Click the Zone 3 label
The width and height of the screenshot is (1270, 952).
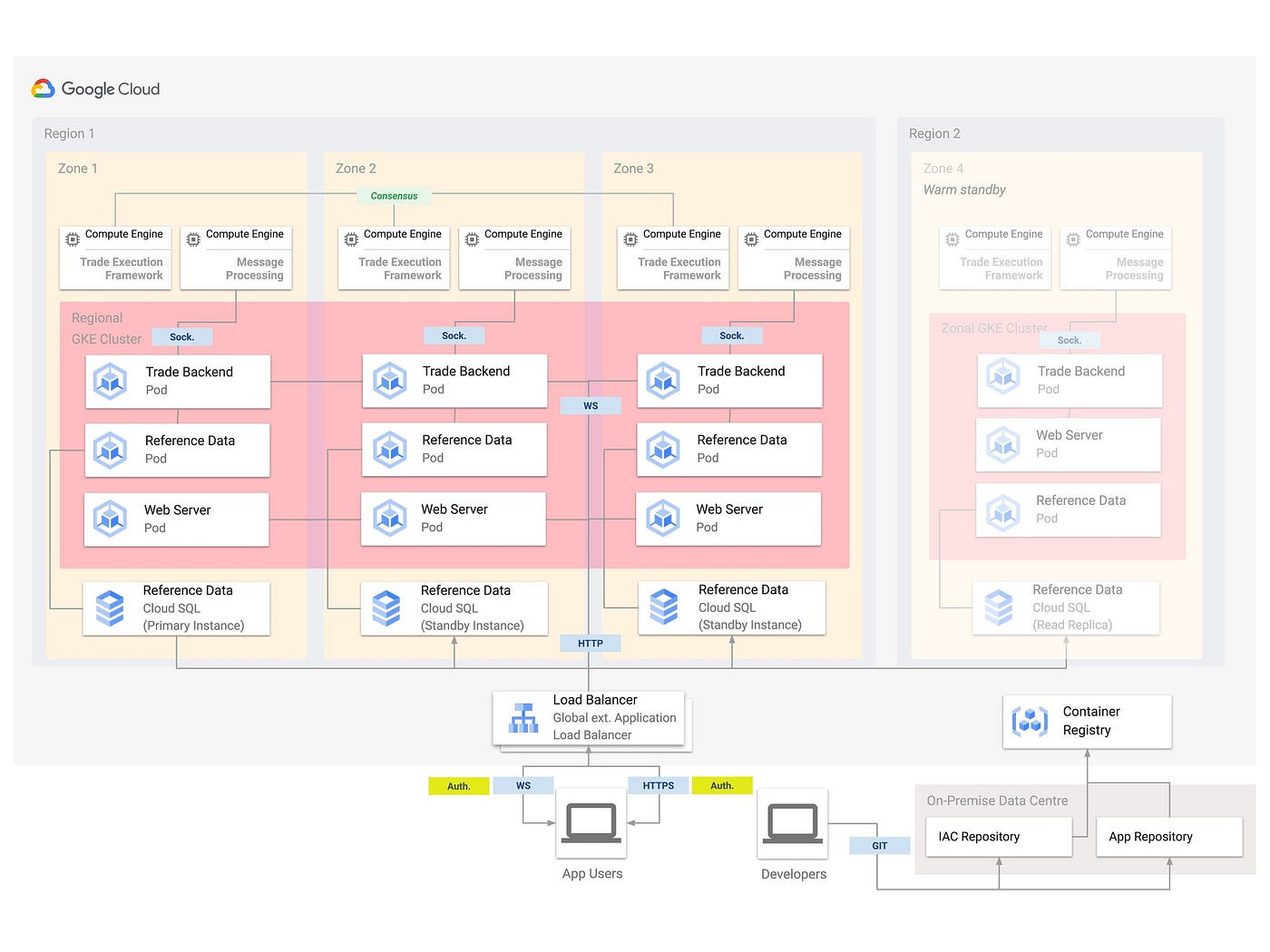click(633, 169)
